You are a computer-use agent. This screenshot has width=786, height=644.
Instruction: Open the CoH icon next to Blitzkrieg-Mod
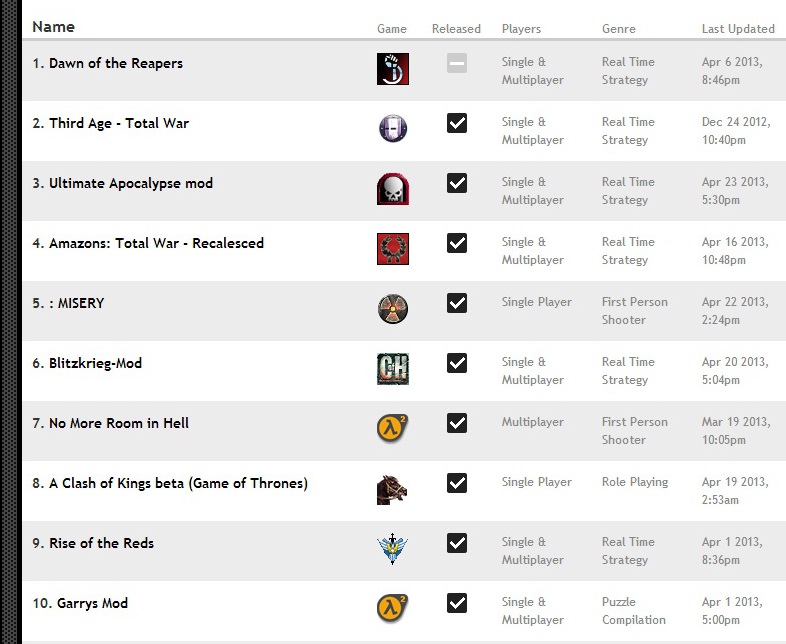(392, 369)
